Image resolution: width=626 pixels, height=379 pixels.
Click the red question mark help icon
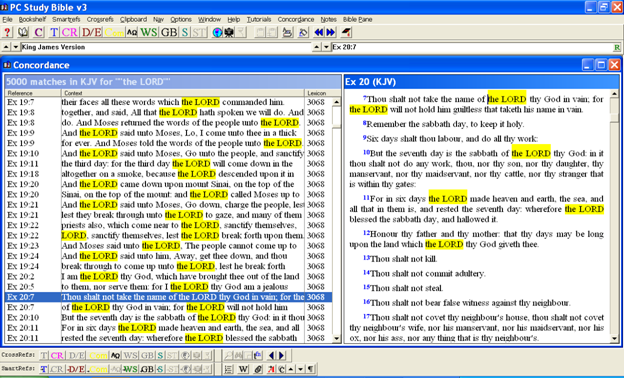(x=7, y=32)
